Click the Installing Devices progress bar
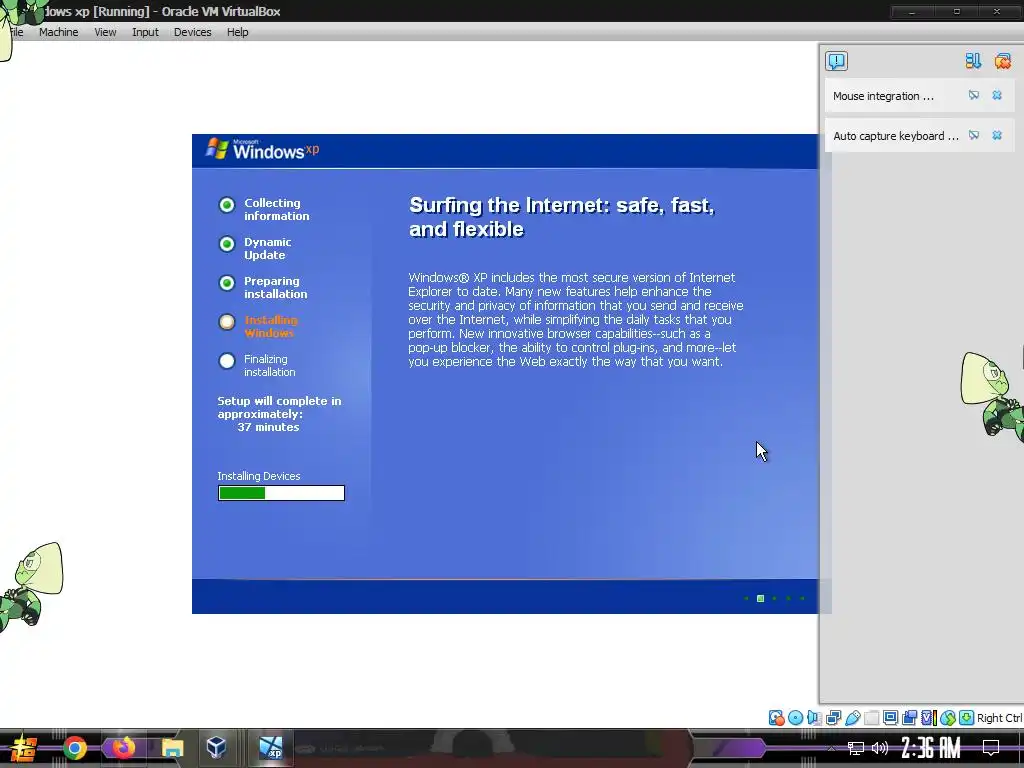This screenshot has height=768, width=1024. pos(281,493)
